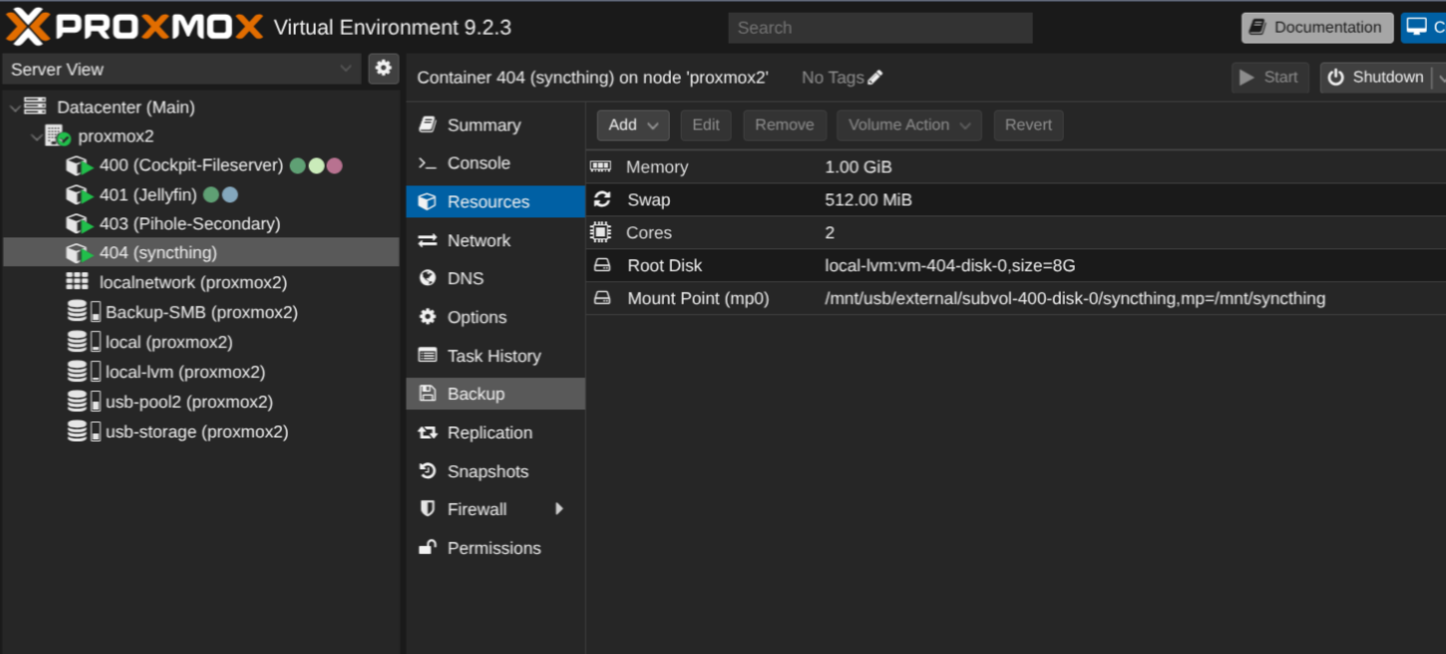The height and width of the screenshot is (654, 1446).
Task: Click storage icon for usb-storage
Action: [x=84, y=432]
